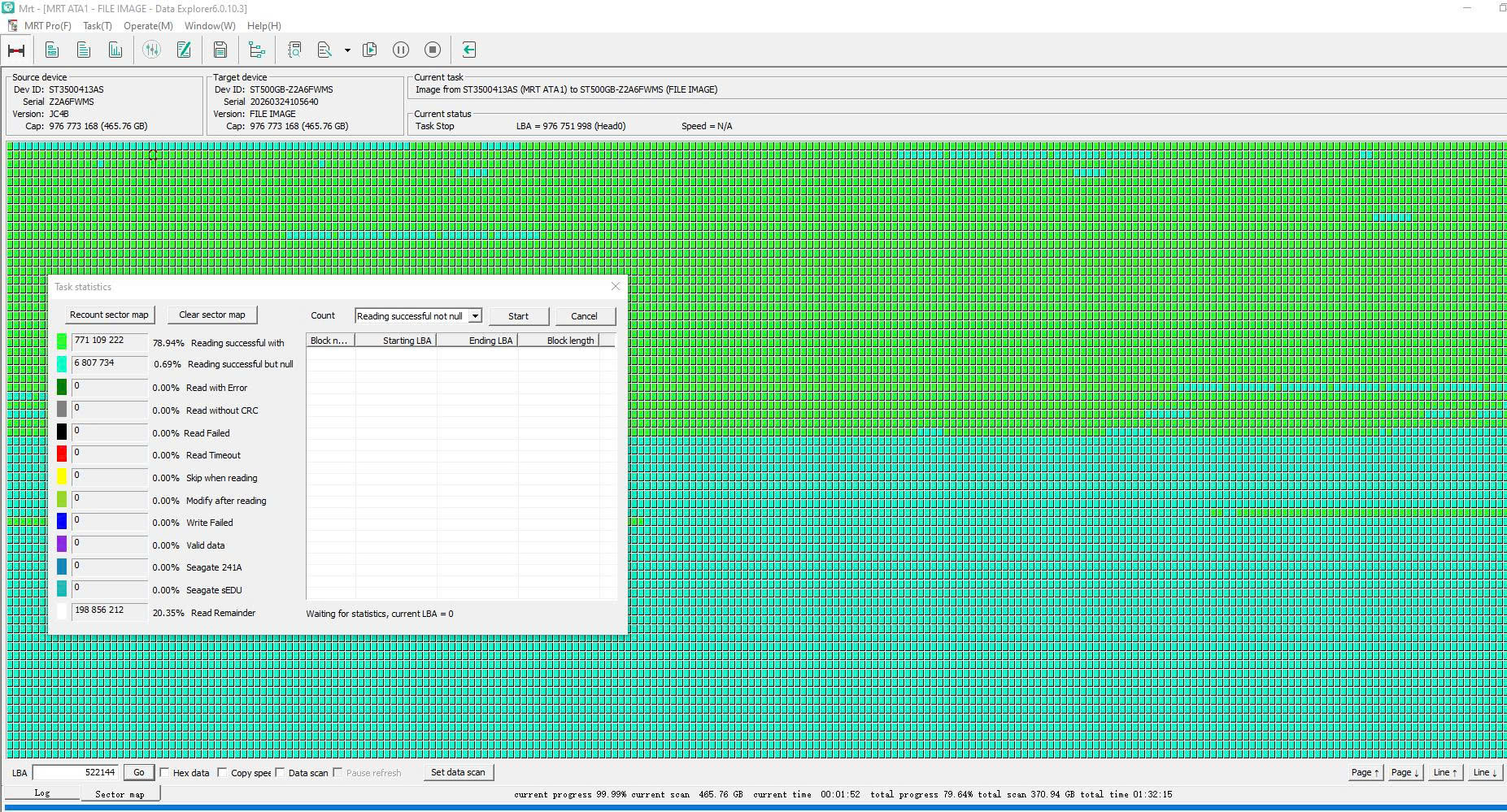Screen dimensions: 1507x812
Task: Switch to the Sector map tab
Action: point(120,794)
